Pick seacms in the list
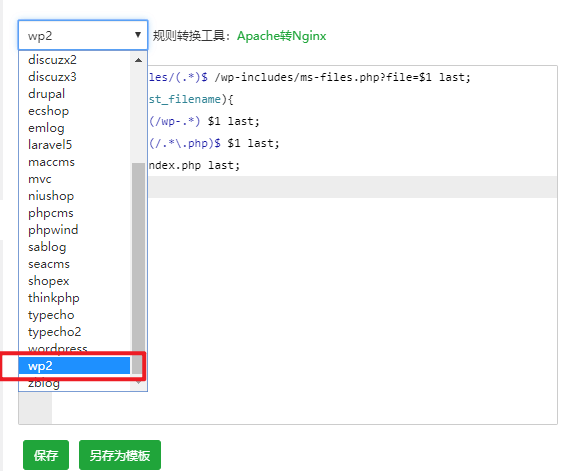Viewport: 587px width, 471px height. 75,264
